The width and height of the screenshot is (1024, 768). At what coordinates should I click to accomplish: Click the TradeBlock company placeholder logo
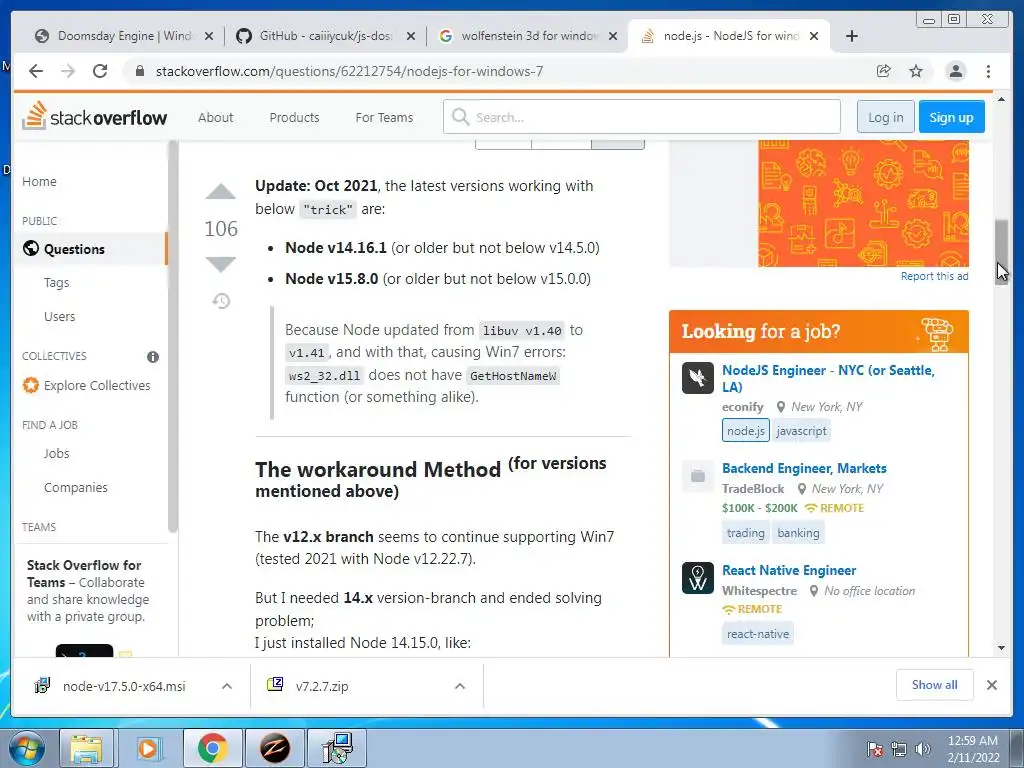697,476
